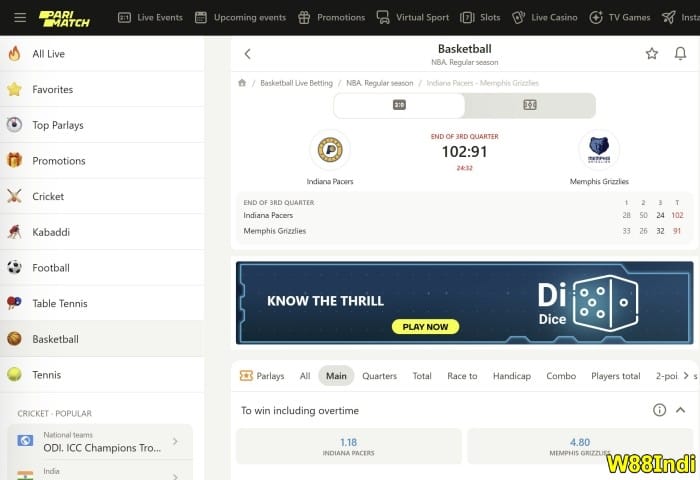Add match to favorites with star icon
700x480 pixels.
click(652, 54)
